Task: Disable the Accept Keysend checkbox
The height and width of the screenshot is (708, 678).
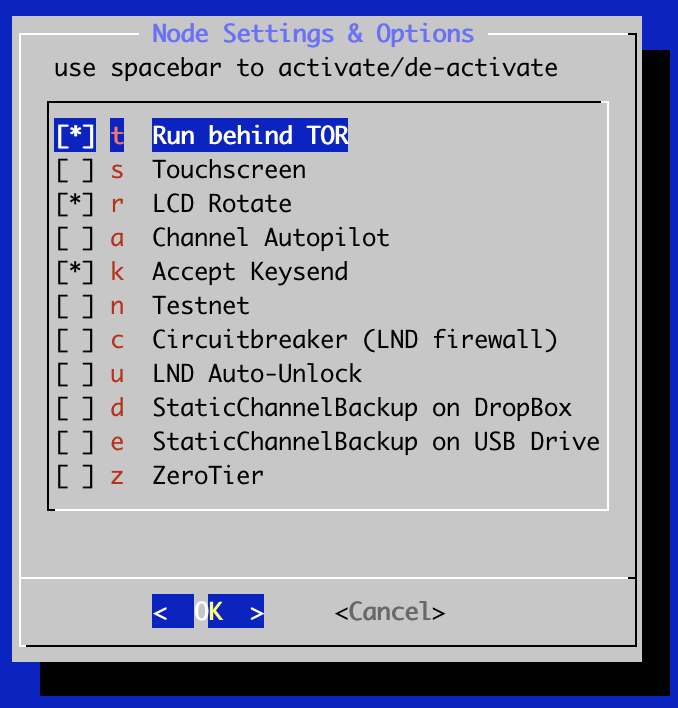Action: click(x=75, y=272)
